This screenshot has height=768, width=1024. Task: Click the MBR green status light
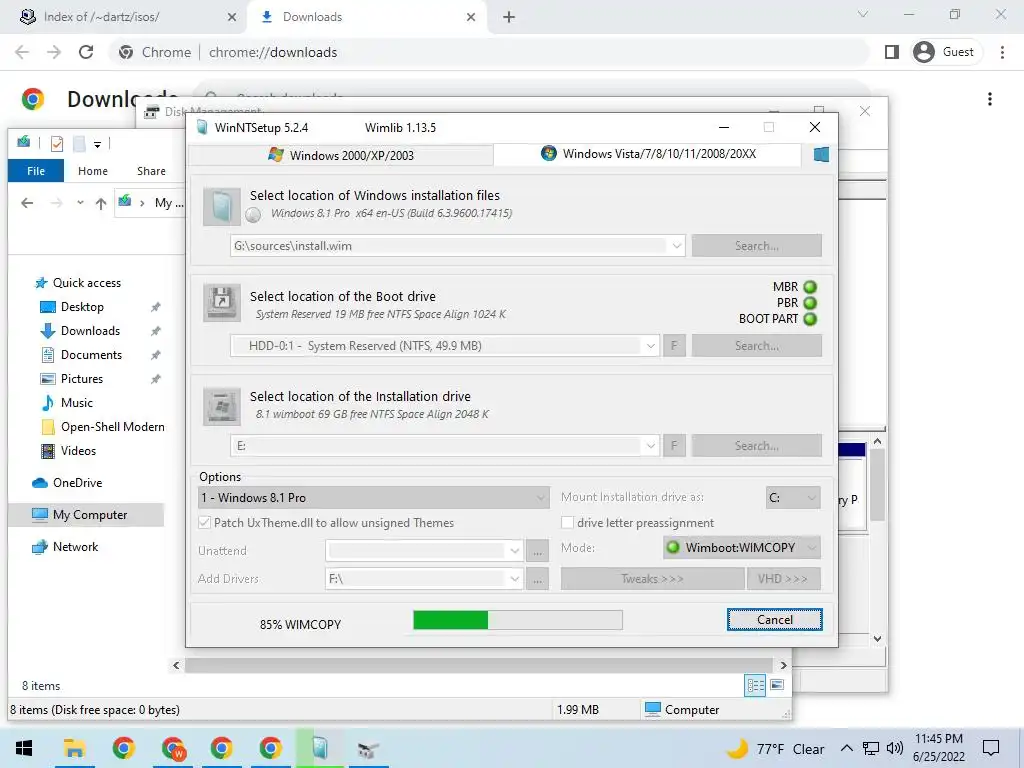coord(810,287)
